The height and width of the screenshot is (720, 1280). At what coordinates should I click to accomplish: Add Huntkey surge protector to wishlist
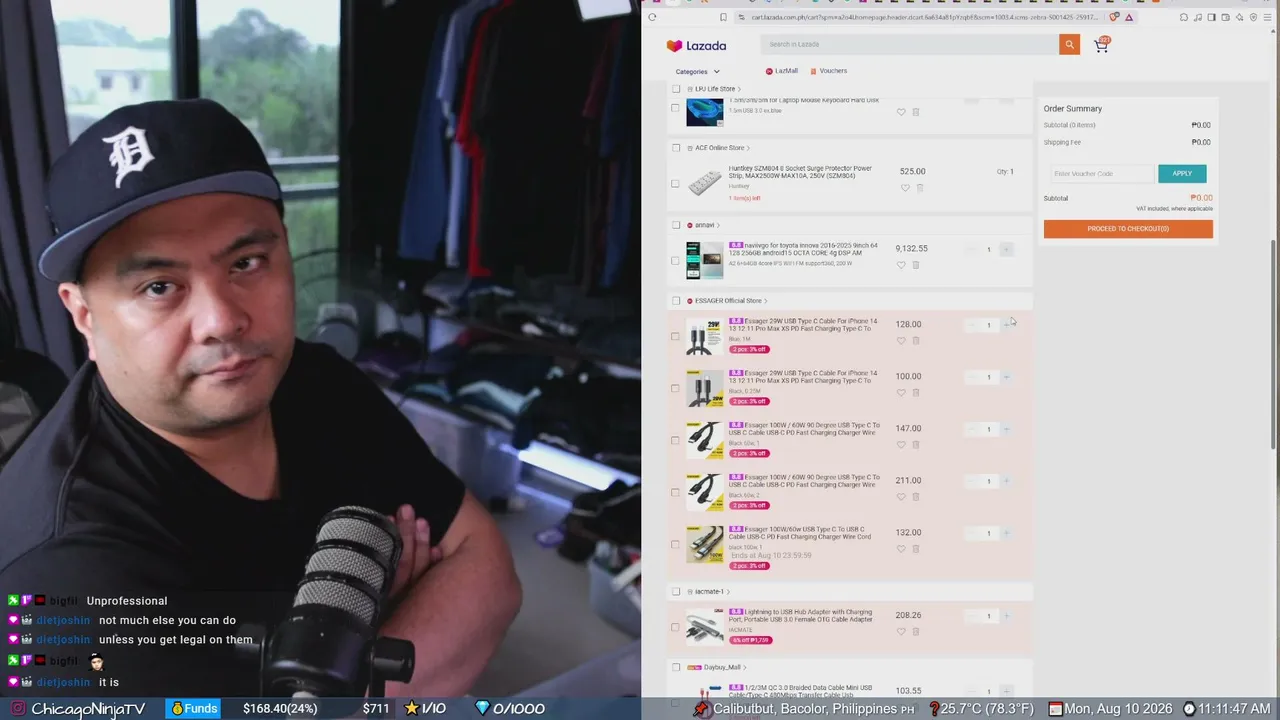(905, 188)
